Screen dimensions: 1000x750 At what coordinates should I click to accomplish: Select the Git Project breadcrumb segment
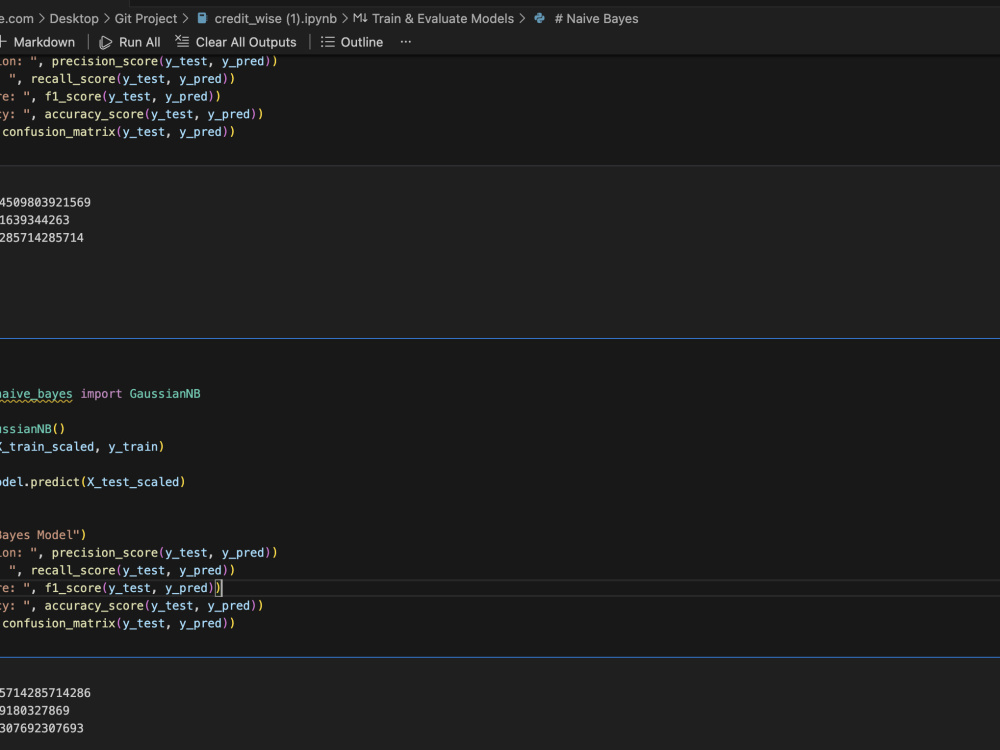(145, 18)
